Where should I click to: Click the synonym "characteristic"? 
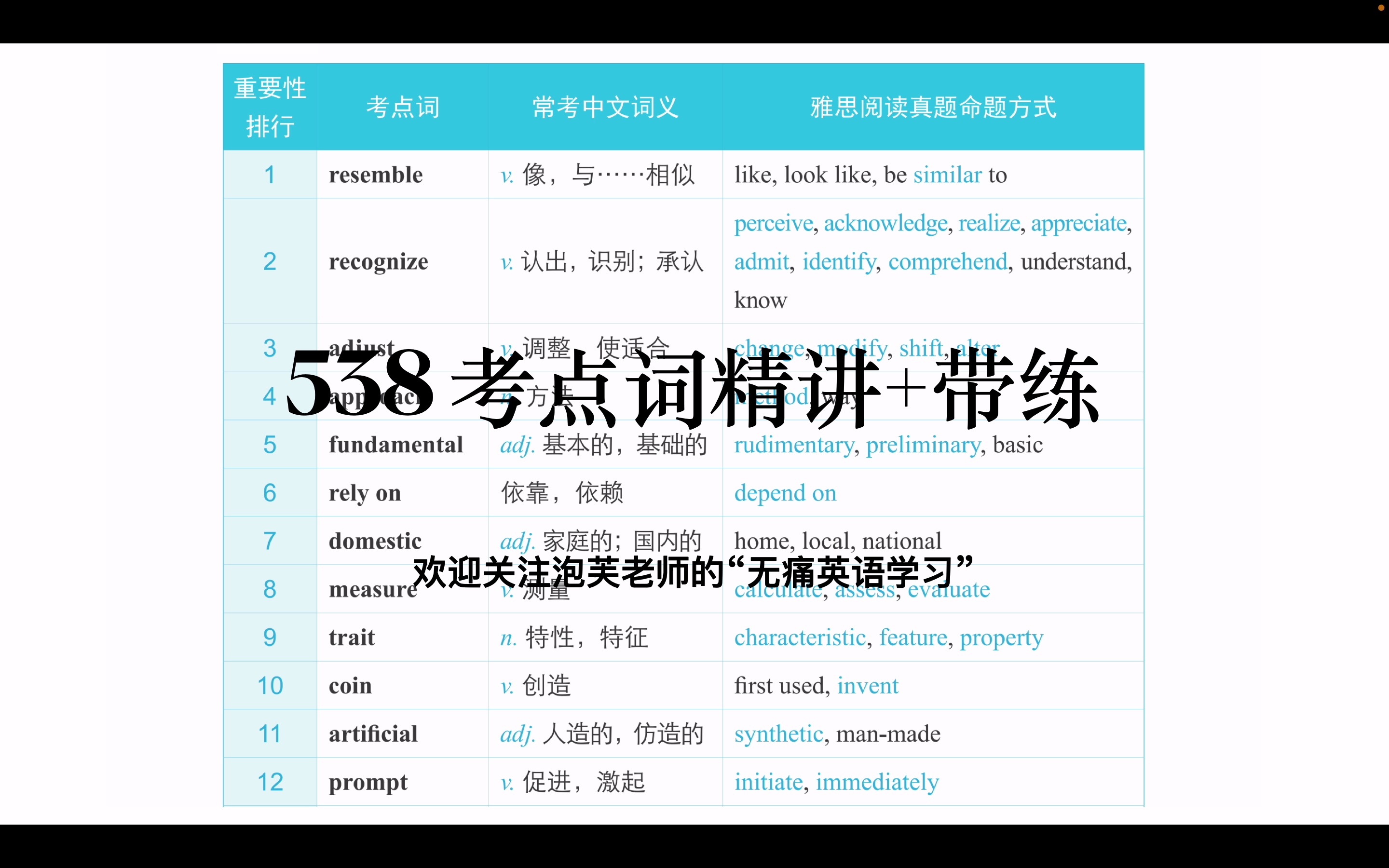coord(800,638)
